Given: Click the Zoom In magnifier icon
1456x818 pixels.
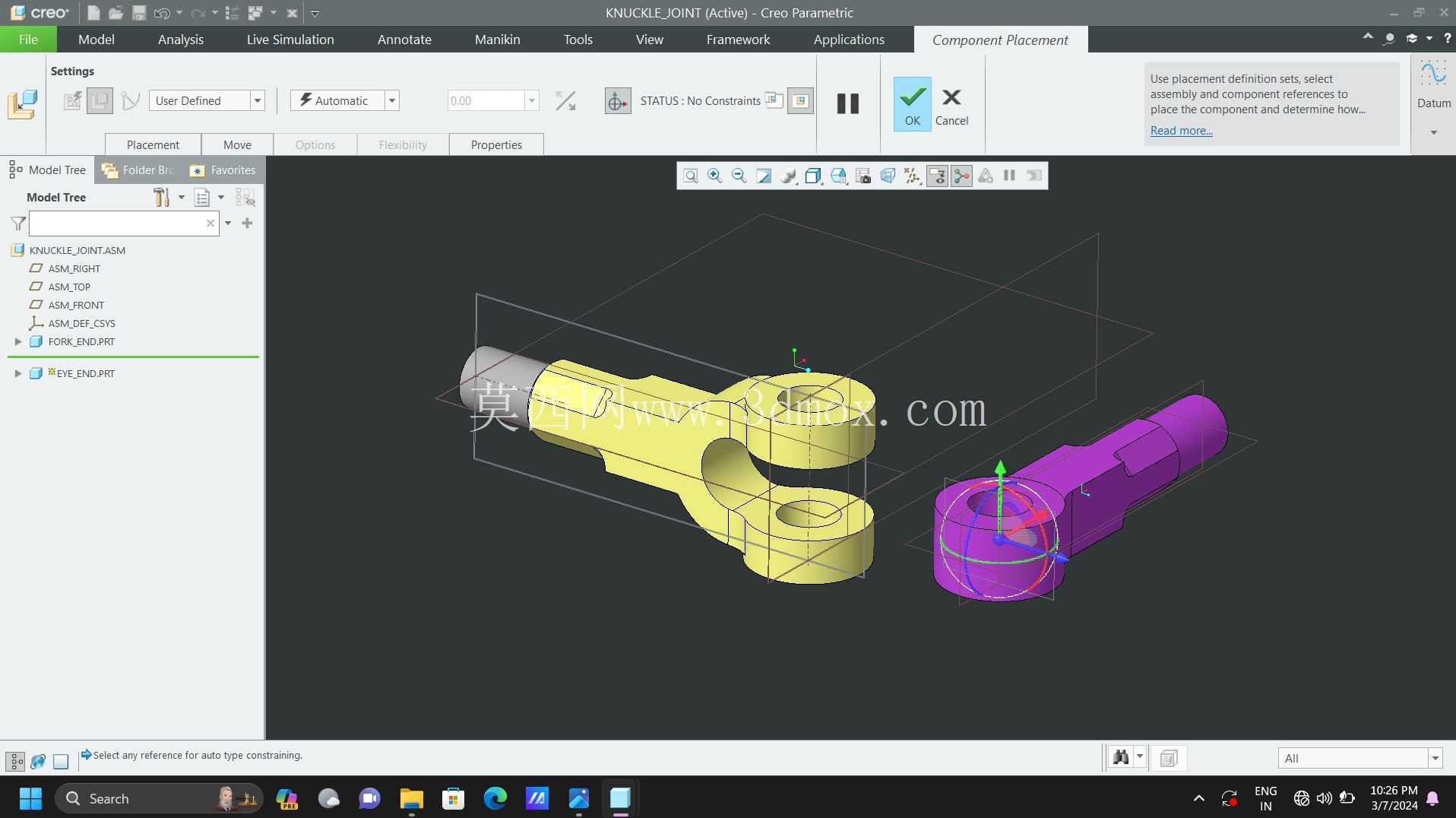Looking at the screenshot, I should point(714,176).
